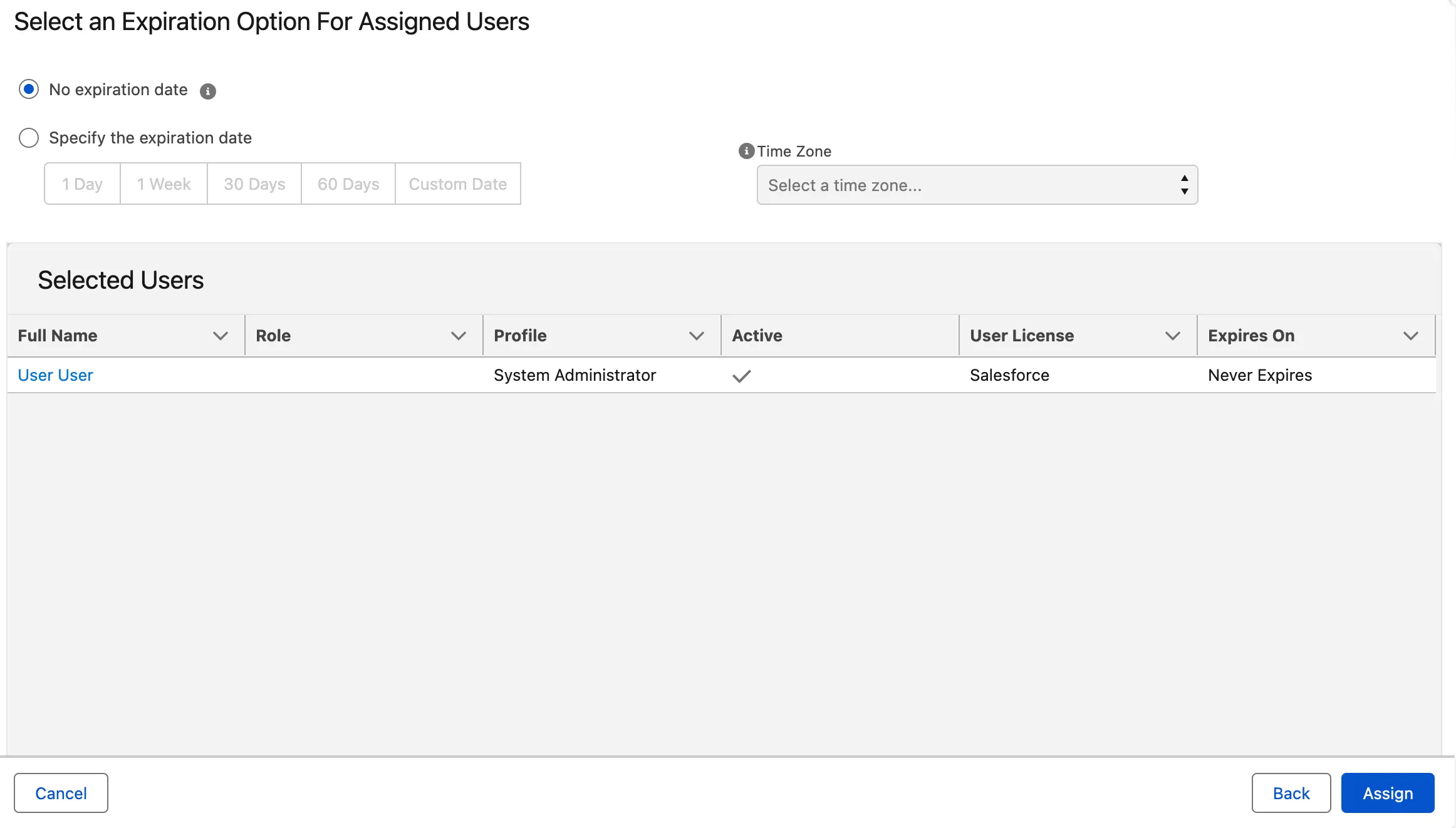Choose the 30 Days expiration option
The width and height of the screenshot is (1456, 828).
click(254, 184)
